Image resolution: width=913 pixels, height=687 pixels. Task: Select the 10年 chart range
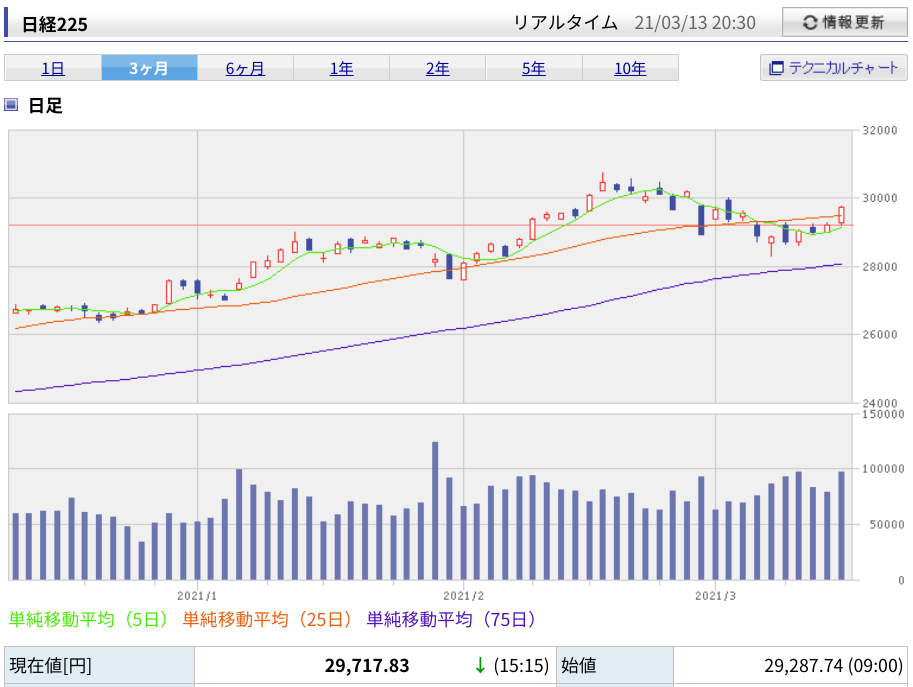pos(631,68)
